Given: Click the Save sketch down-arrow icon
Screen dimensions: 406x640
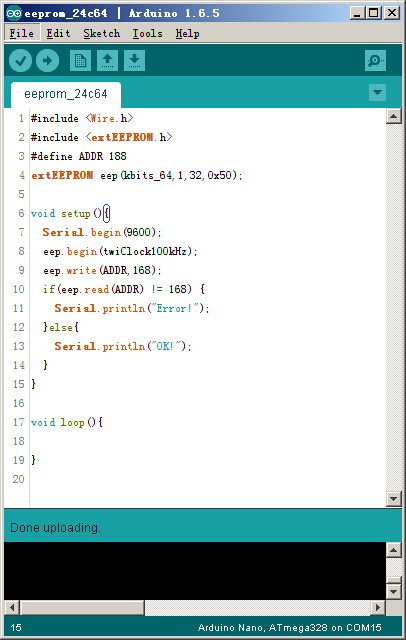Looking at the screenshot, I should [x=134, y=61].
